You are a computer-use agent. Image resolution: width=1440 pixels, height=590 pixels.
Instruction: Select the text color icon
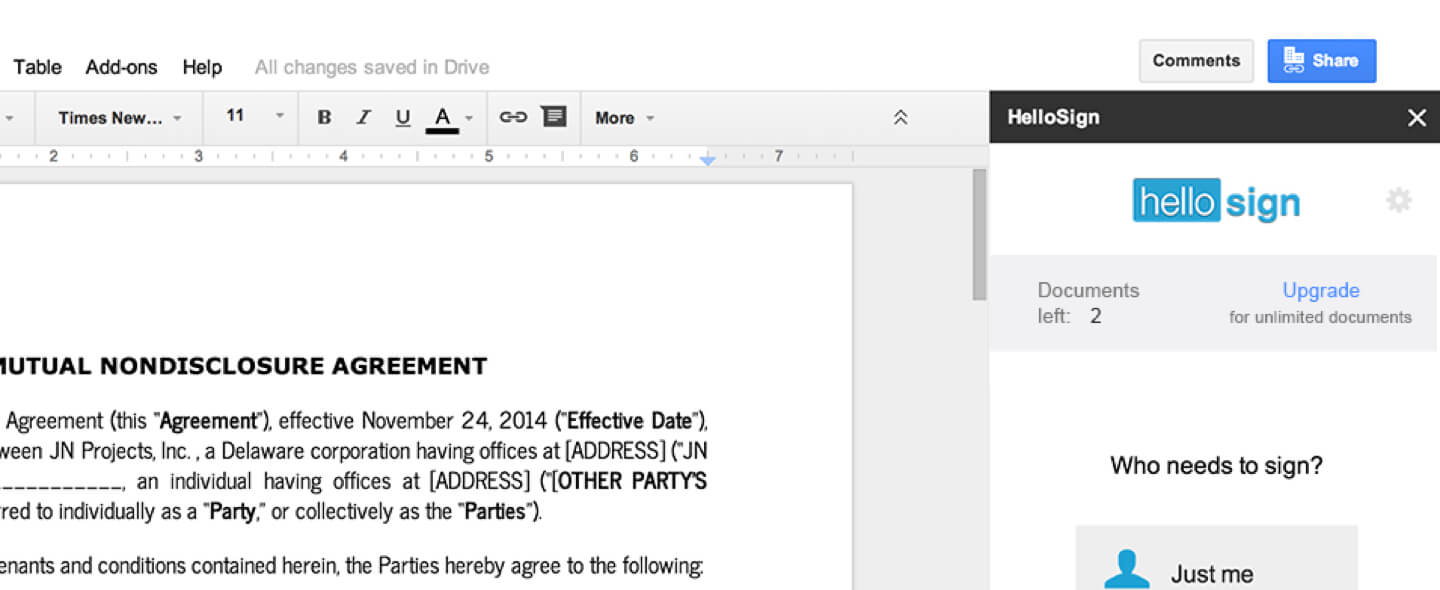point(442,117)
